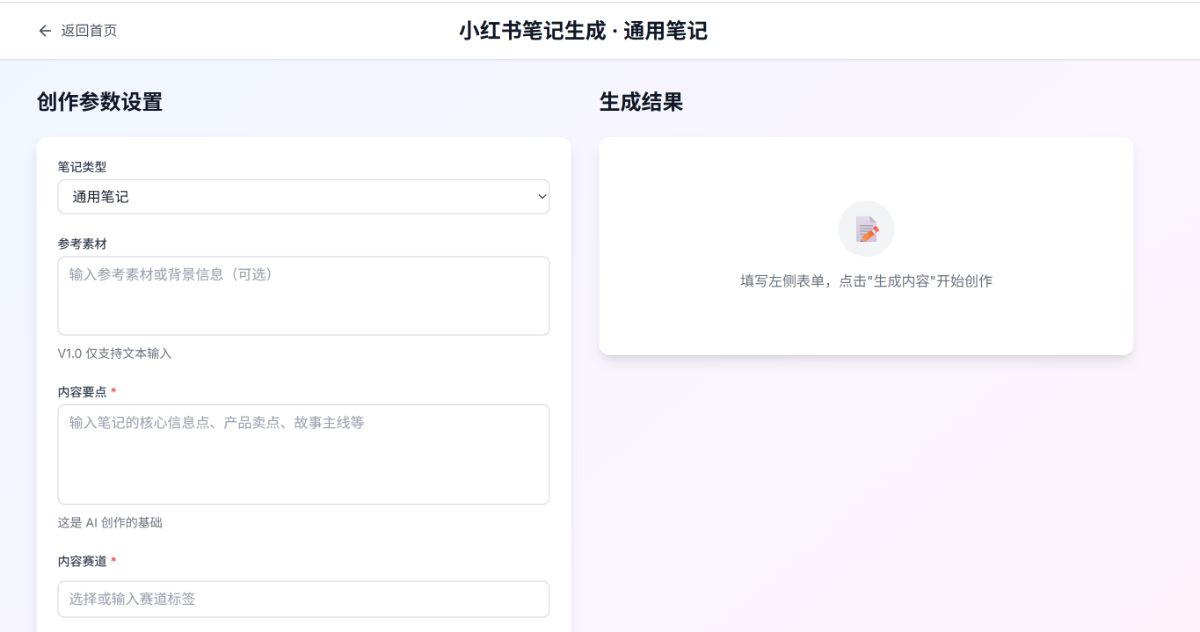Focus the 参考素材 text area
This screenshot has height=632, width=1200.
(x=303, y=295)
